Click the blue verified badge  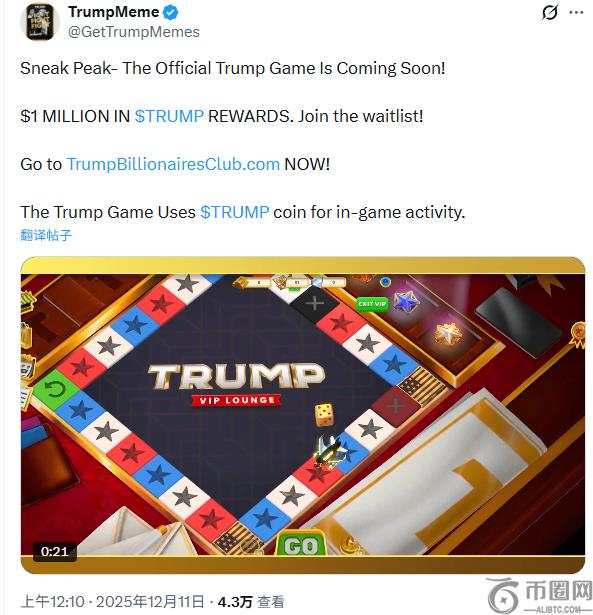171,13
